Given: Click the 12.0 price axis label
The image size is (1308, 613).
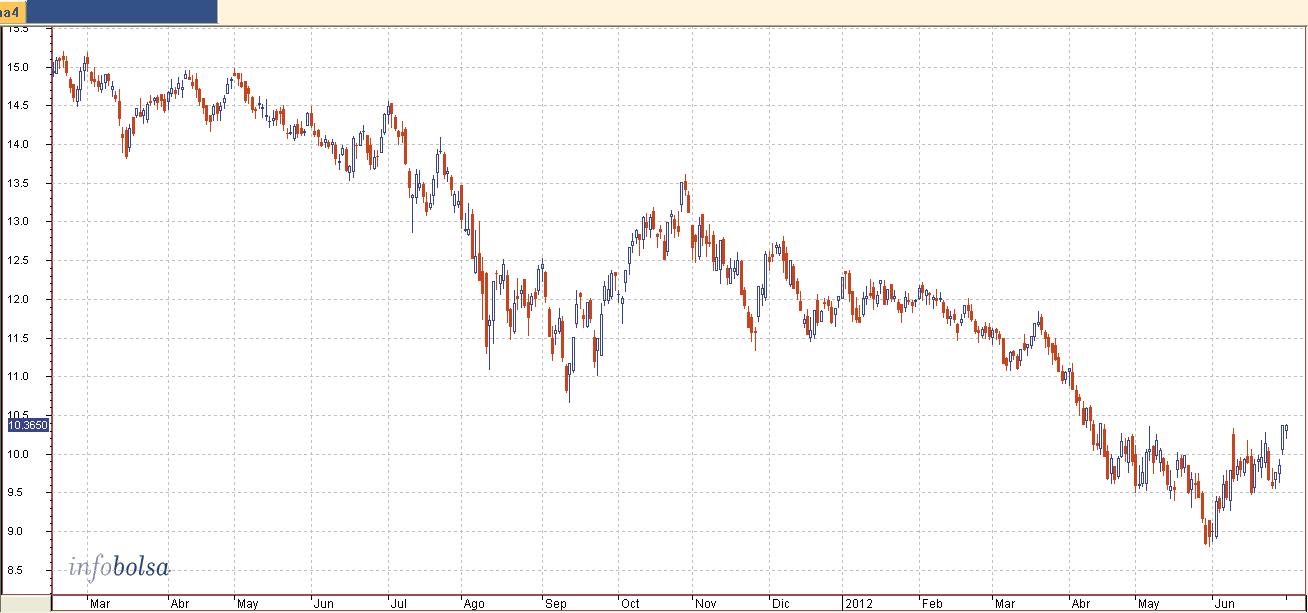Looking at the screenshot, I should pyautogui.click(x=17, y=299).
